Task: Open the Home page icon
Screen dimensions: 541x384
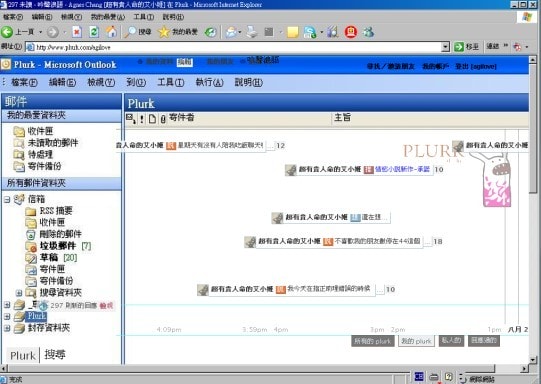Action: coord(111,32)
